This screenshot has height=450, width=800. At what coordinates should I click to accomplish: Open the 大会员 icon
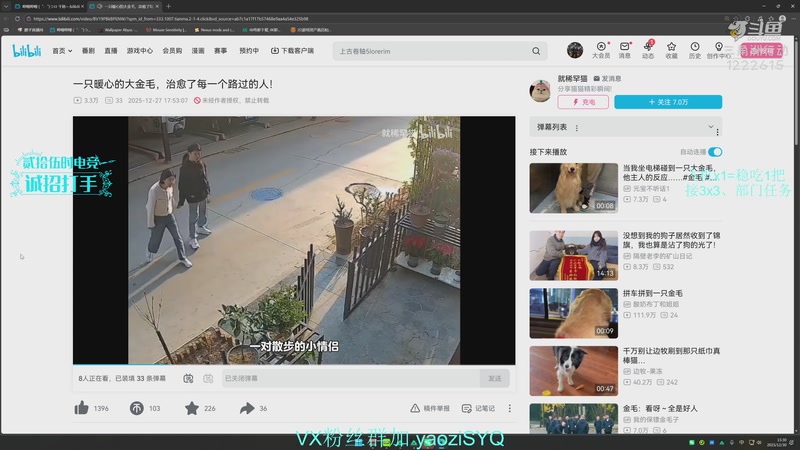tap(601, 51)
